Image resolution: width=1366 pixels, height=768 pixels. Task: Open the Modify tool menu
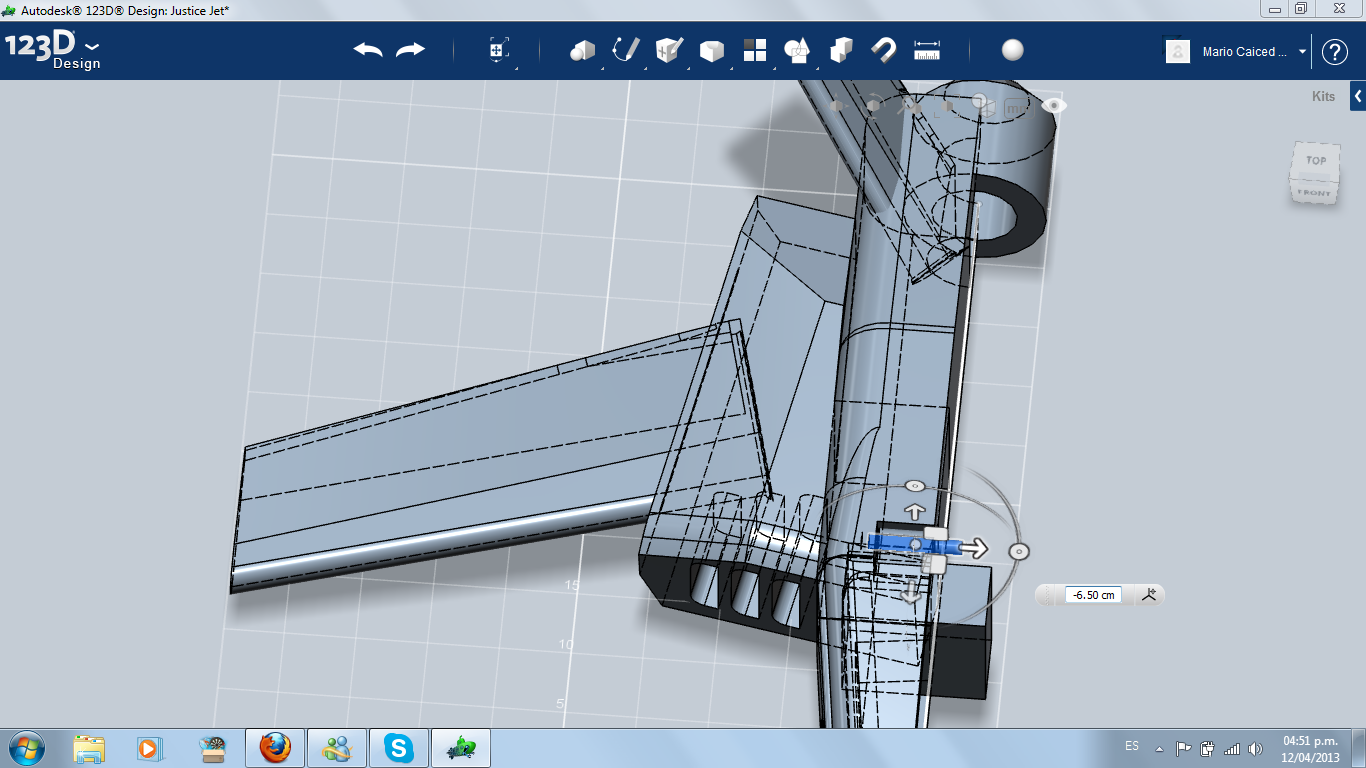(711, 50)
